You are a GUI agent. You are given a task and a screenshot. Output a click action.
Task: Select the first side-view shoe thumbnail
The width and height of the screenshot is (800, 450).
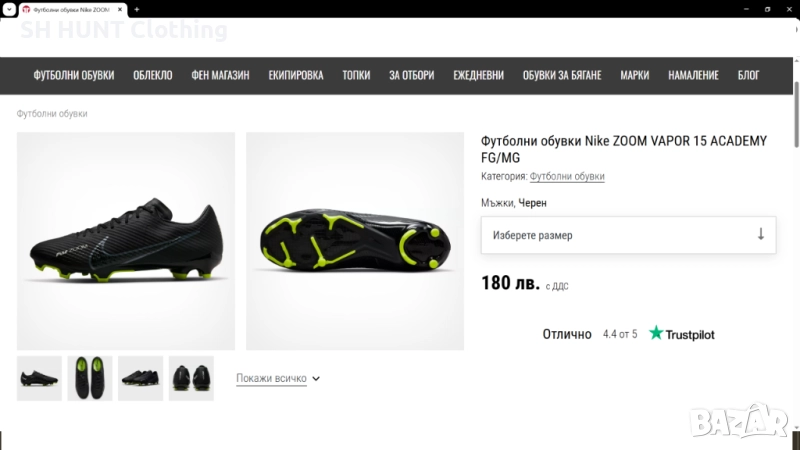pos(39,378)
